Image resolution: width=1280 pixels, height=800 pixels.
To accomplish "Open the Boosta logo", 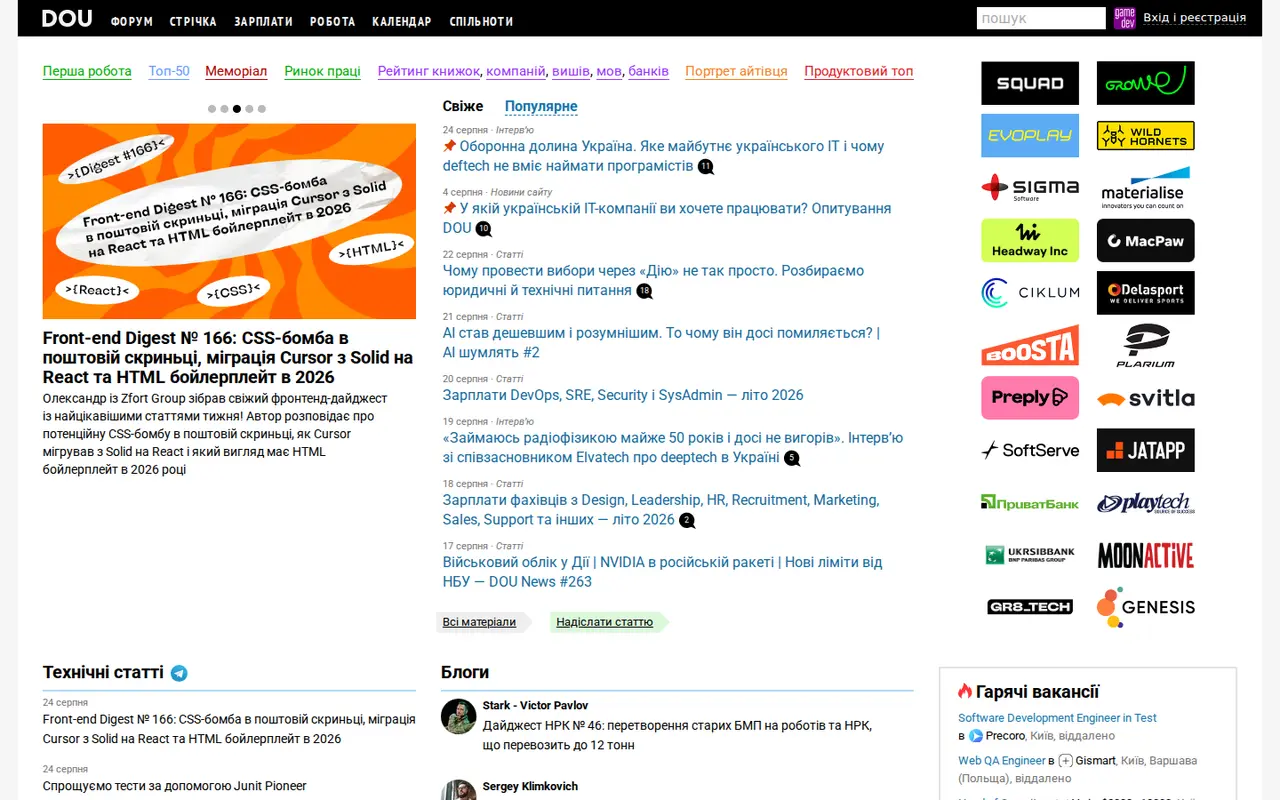I will pos(1030,346).
